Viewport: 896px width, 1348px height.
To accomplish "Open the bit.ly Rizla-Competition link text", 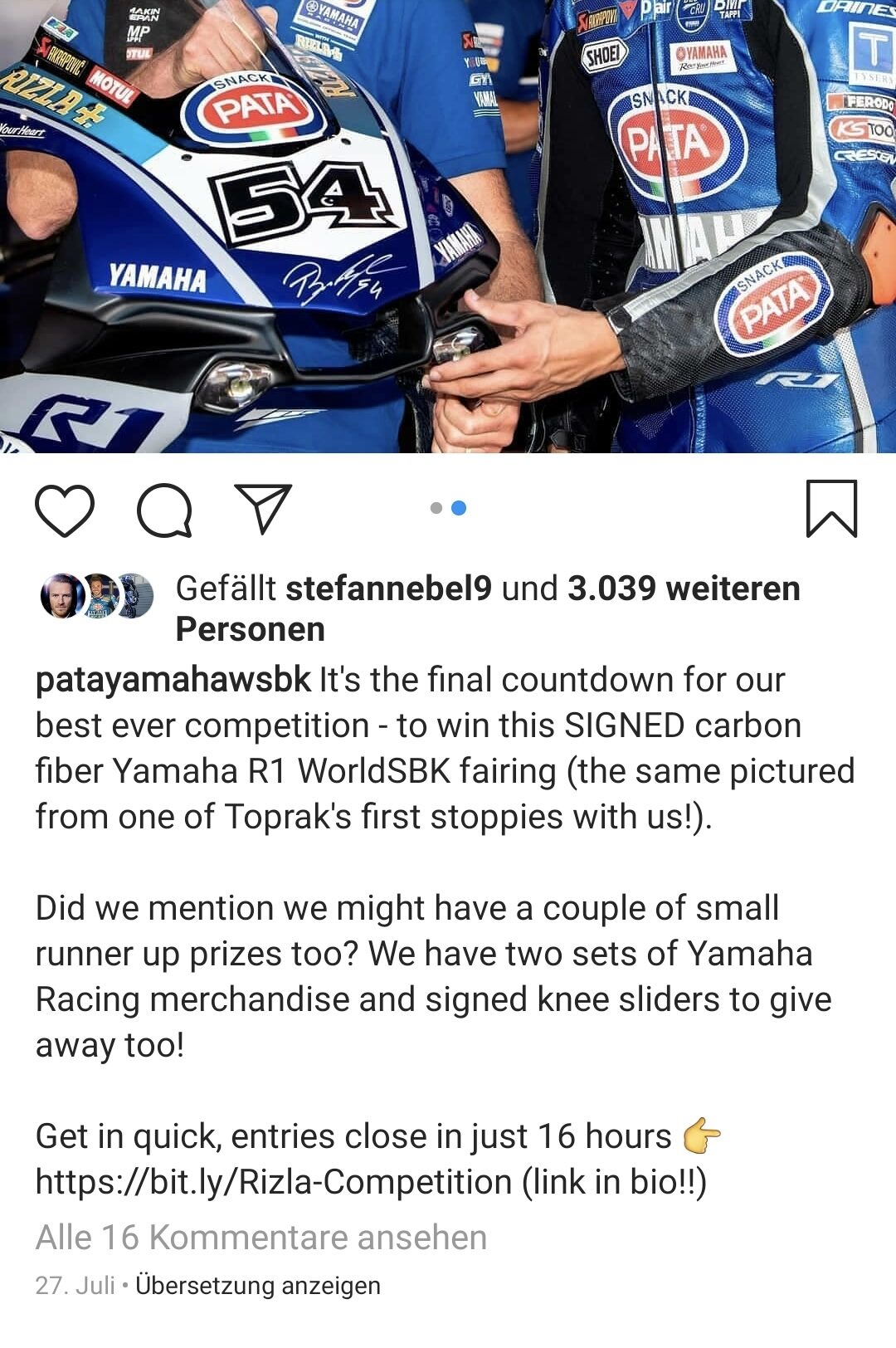I will pos(274,1182).
